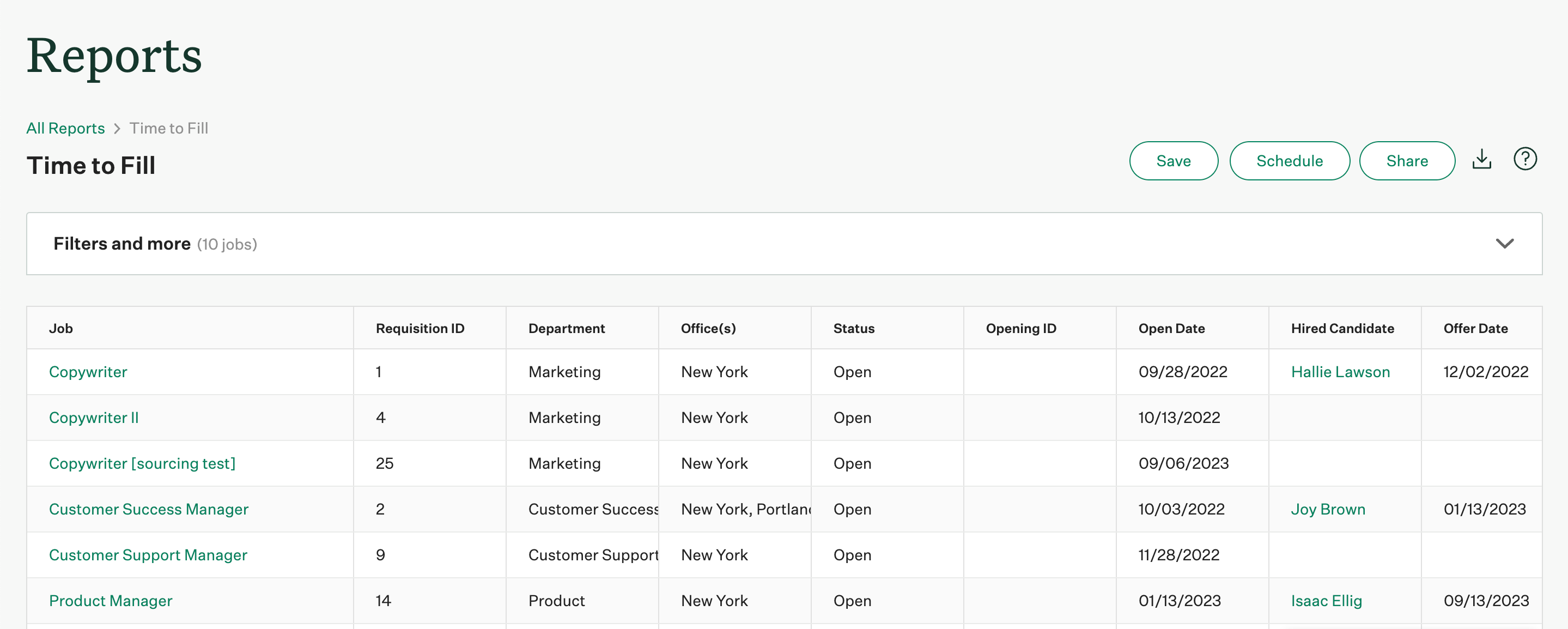
Task: Open Copywriter [sourcing test] job link
Action: point(142,463)
